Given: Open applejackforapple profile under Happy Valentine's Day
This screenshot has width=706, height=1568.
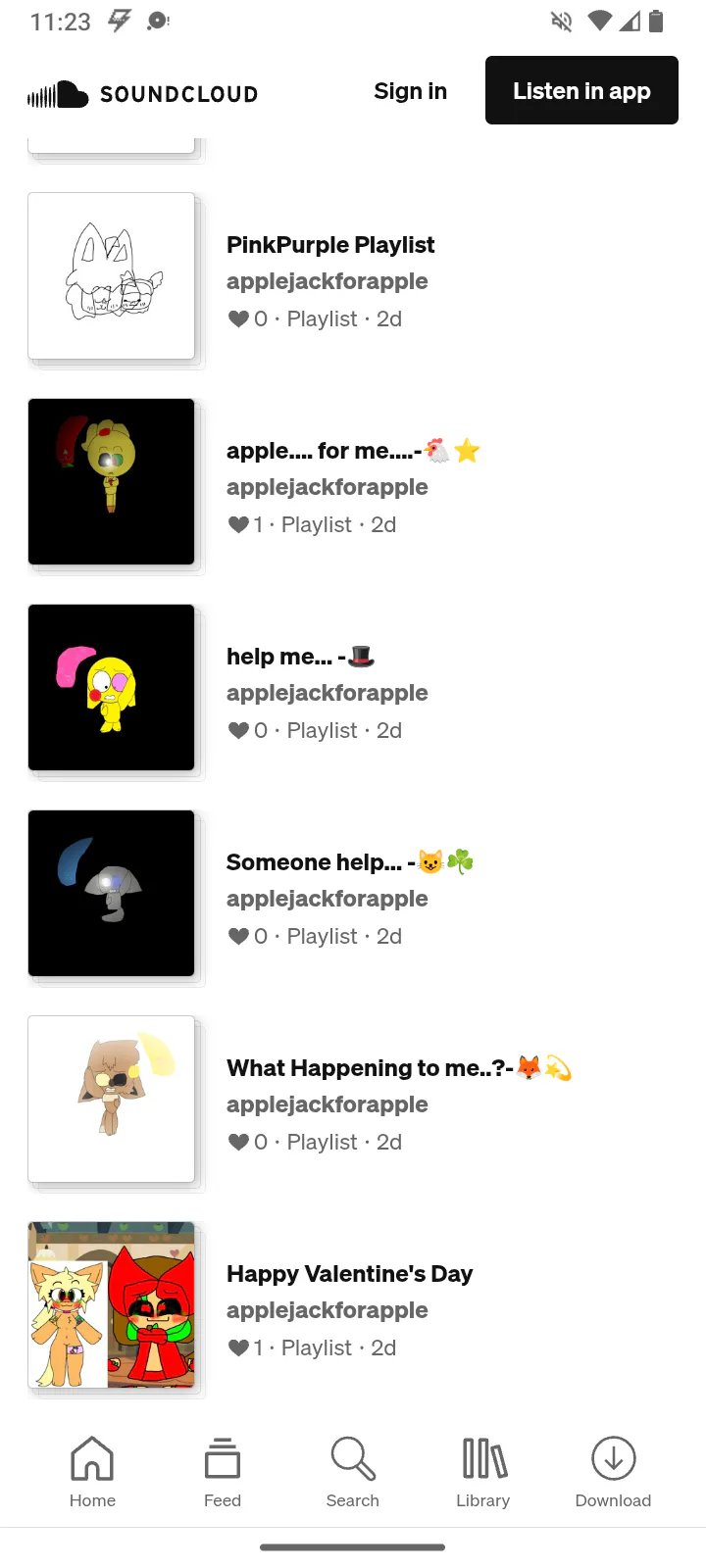Looking at the screenshot, I should point(328,1310).
